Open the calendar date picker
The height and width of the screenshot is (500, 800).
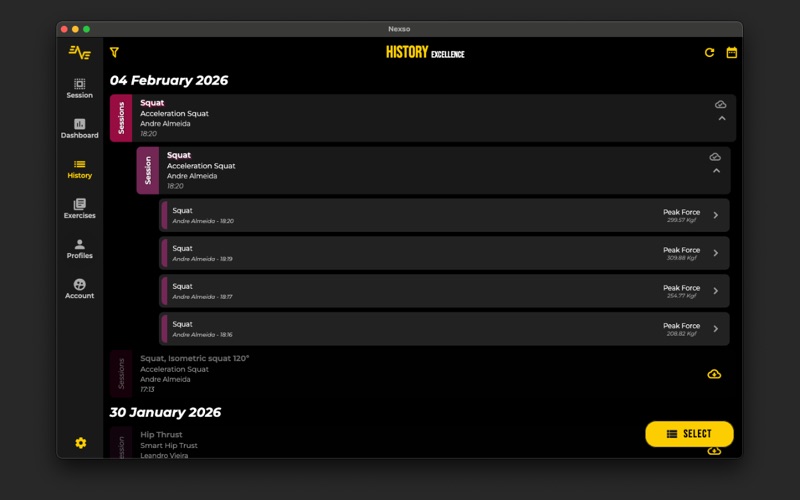(x=732, y=53)
